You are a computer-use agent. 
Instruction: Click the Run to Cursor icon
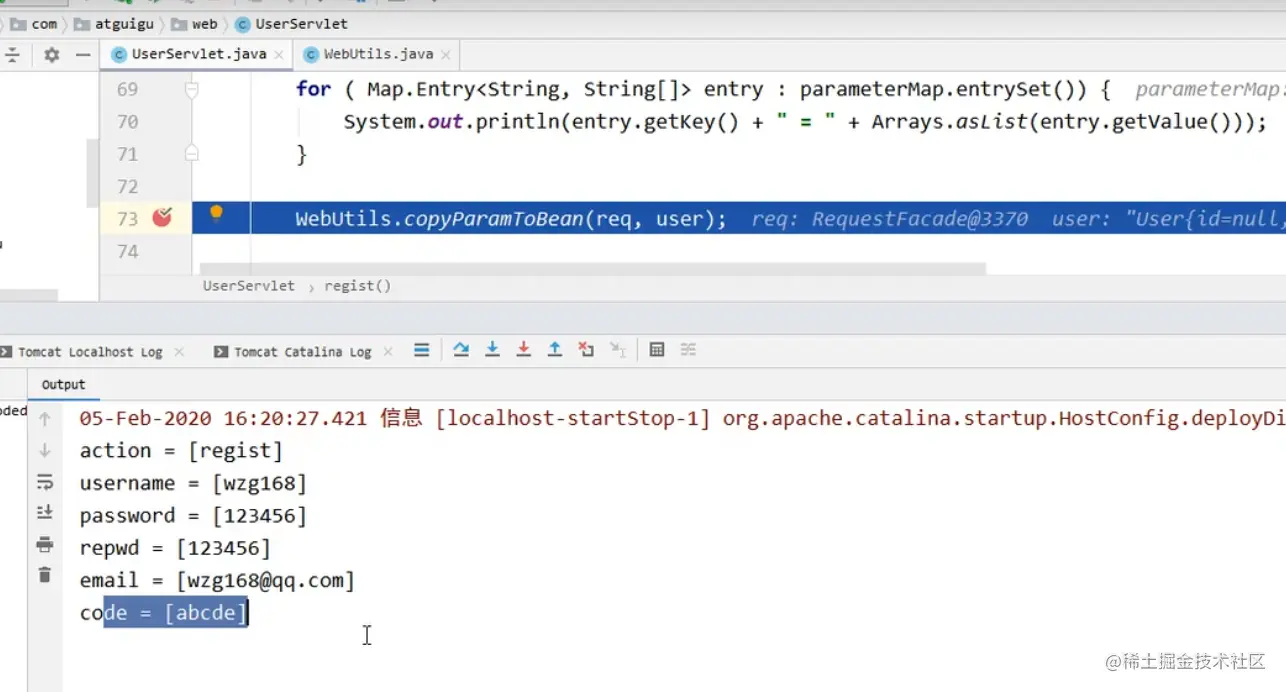618,350
